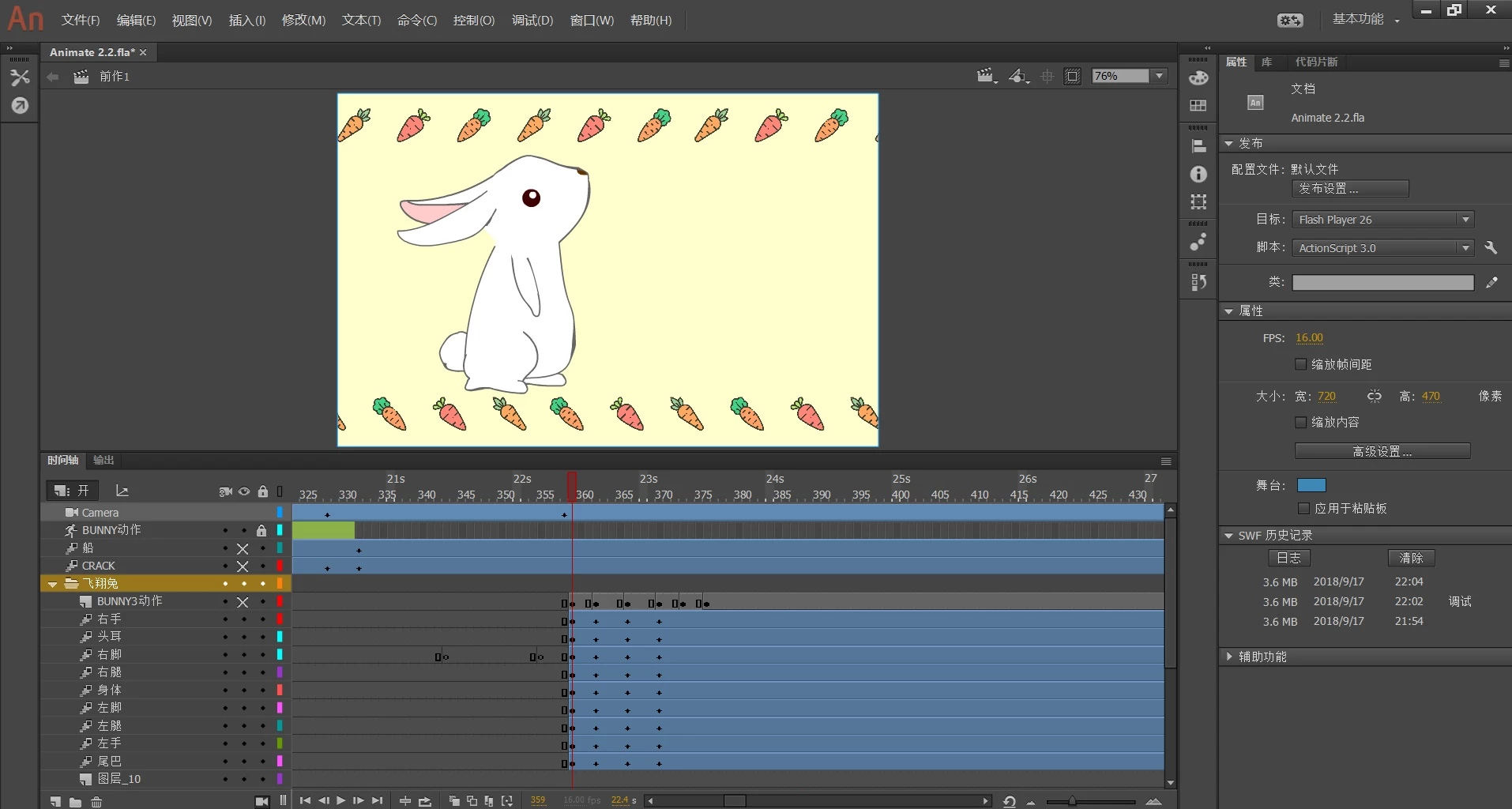The width and height of the screenshot is (1512, 809).
Task: Open the Align panel icon
Action: (1198, 146)
